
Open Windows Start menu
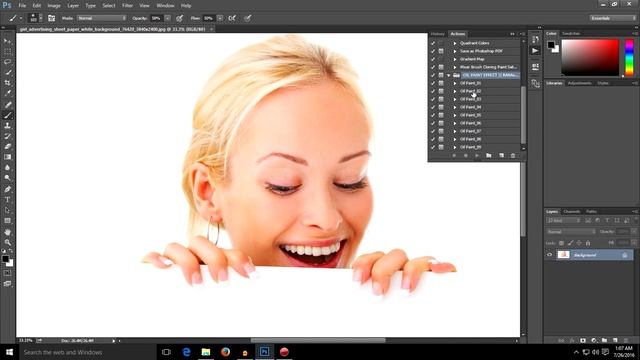(9, 352)
